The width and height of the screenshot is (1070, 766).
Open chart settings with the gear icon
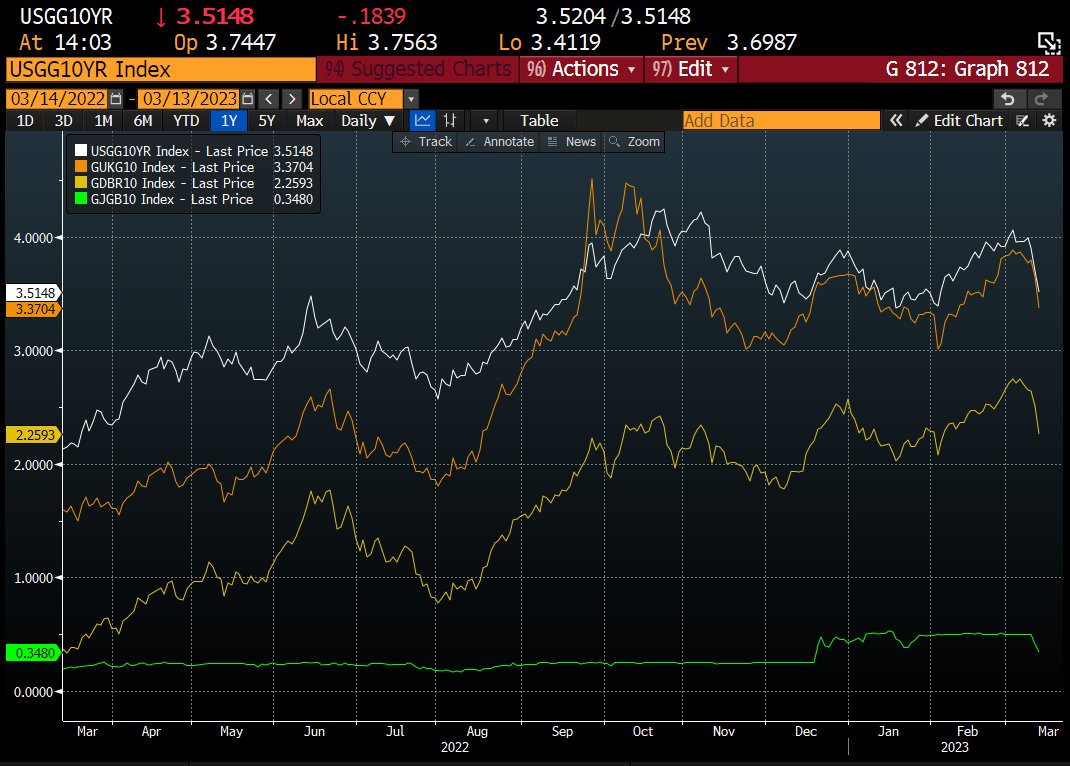pos(1048,120)
